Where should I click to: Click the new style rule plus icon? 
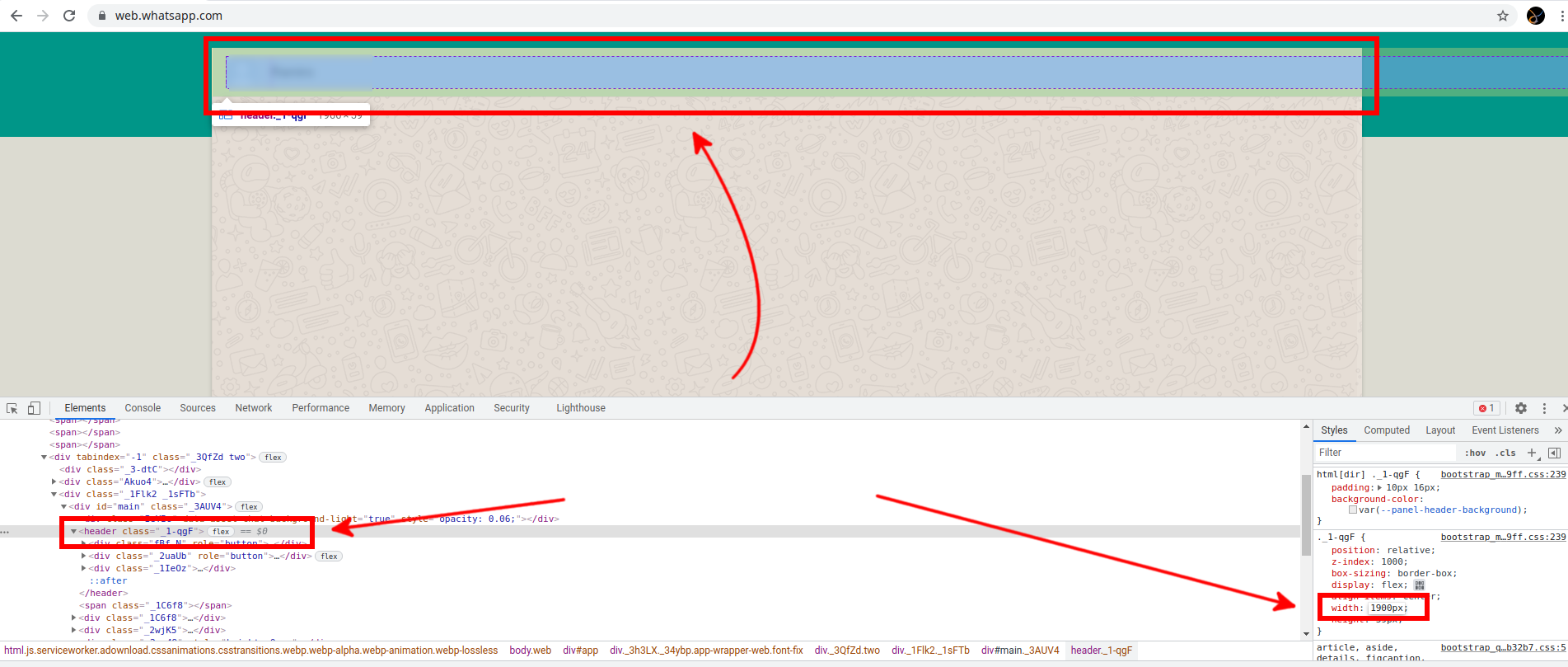(x=1532, y=453)
